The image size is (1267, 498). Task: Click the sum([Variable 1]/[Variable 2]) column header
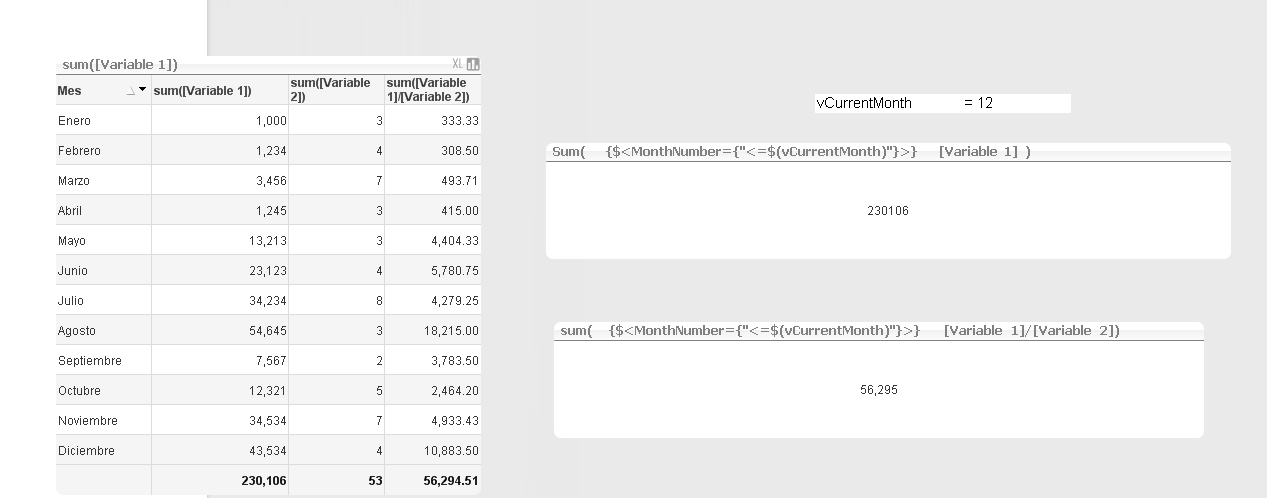428,90
